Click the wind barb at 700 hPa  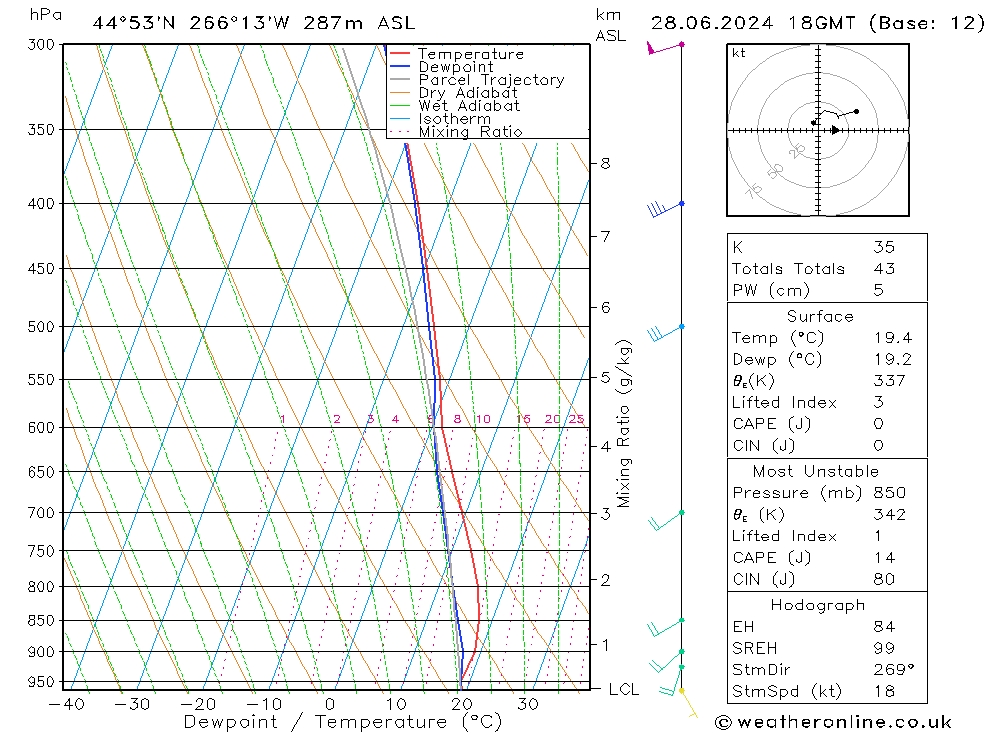[x=664, y=518]
